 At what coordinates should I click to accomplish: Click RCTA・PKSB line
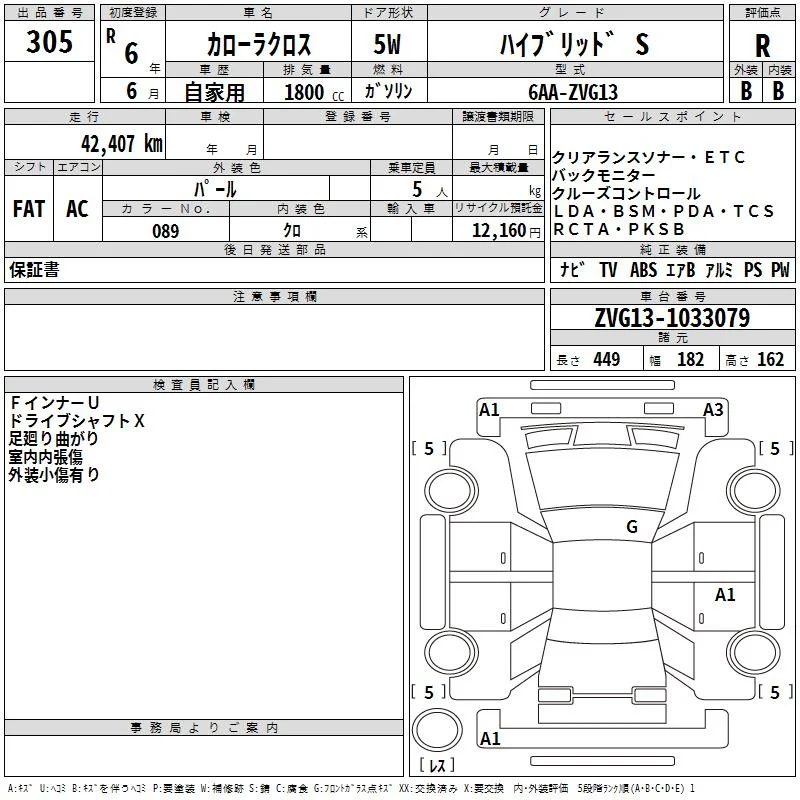(x=618, y=229)
